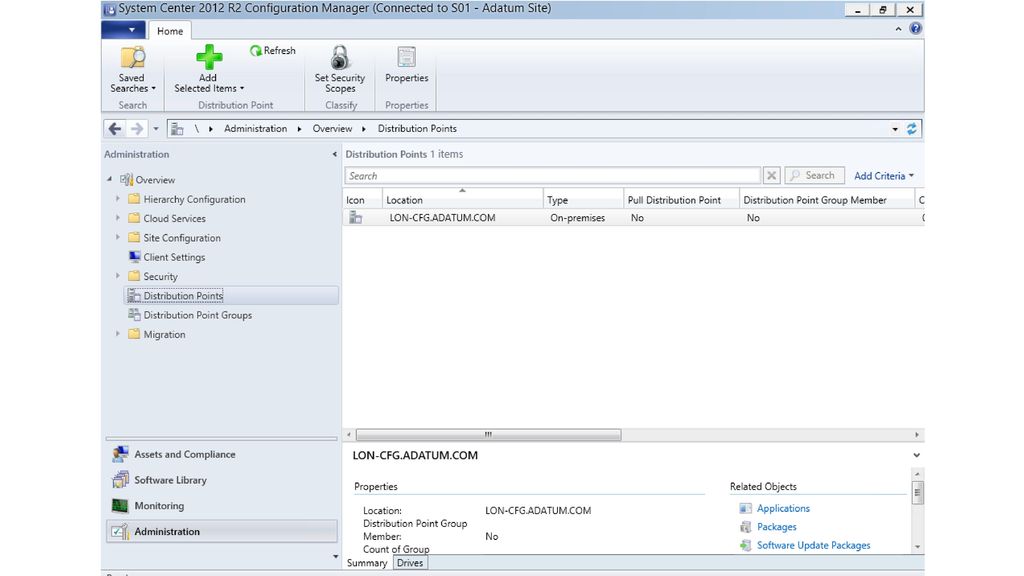Open the recent pages history dropdown
This screenshot has width=1024, height=576.
click(155, 129)
